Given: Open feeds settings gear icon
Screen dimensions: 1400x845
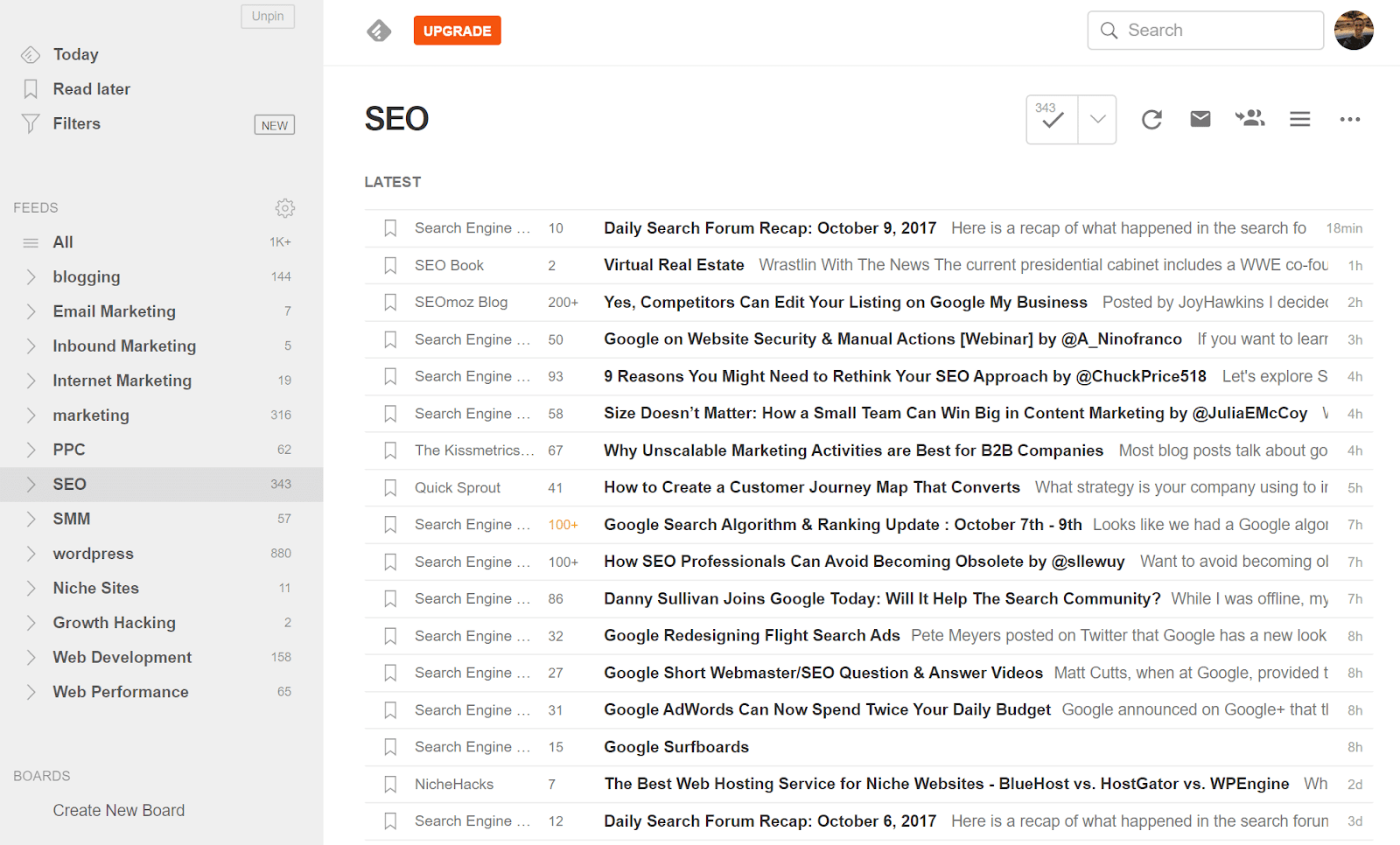Looking at the screenshot, I should [285, 208].
